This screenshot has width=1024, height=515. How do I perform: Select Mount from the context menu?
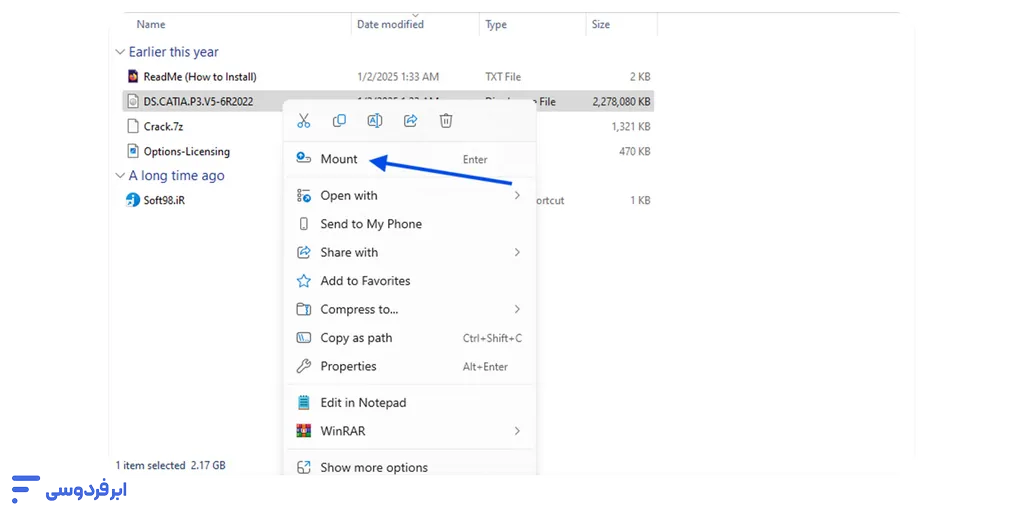tap(339, 159)
